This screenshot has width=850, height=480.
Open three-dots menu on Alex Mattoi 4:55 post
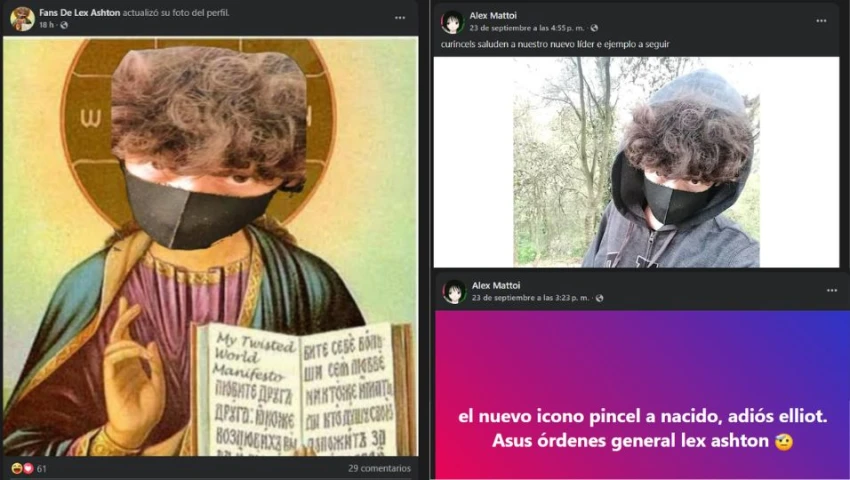click(x=821, y=21)
